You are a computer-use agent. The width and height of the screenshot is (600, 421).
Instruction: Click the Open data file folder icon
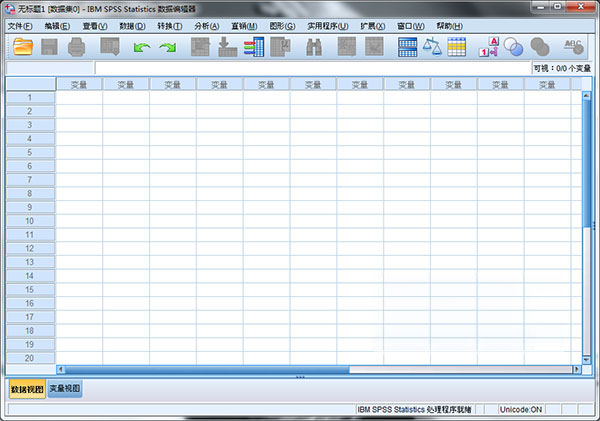(22, 46)
